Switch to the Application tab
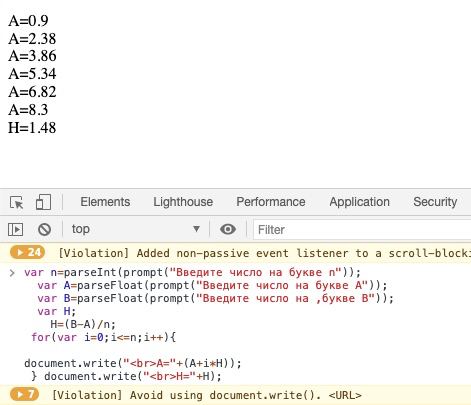This screenshot has height=405, width=471. (359, 202)
